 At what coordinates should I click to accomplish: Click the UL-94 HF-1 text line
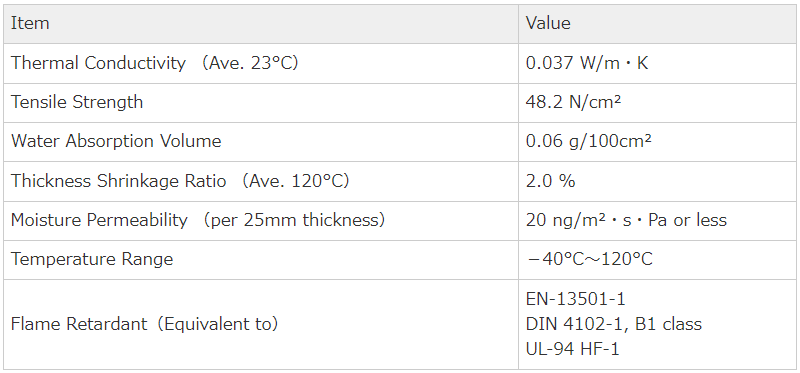point(572,350)
